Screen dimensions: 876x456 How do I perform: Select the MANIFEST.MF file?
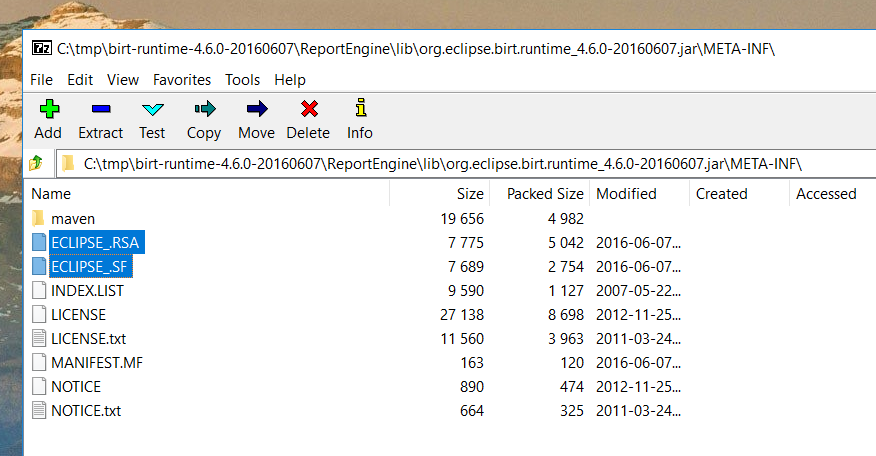pyautogui.click(x=97, y=363)
